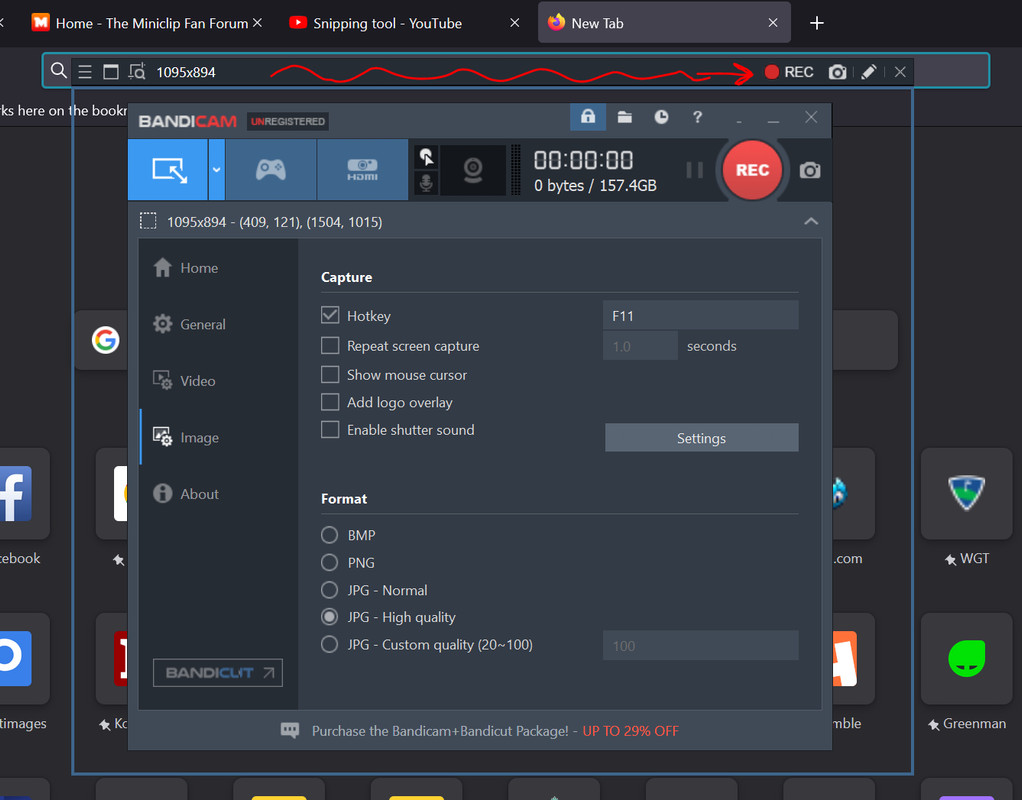Uncheck the Hotkey checkbox

pyautogui.click(x=330, y=316)
